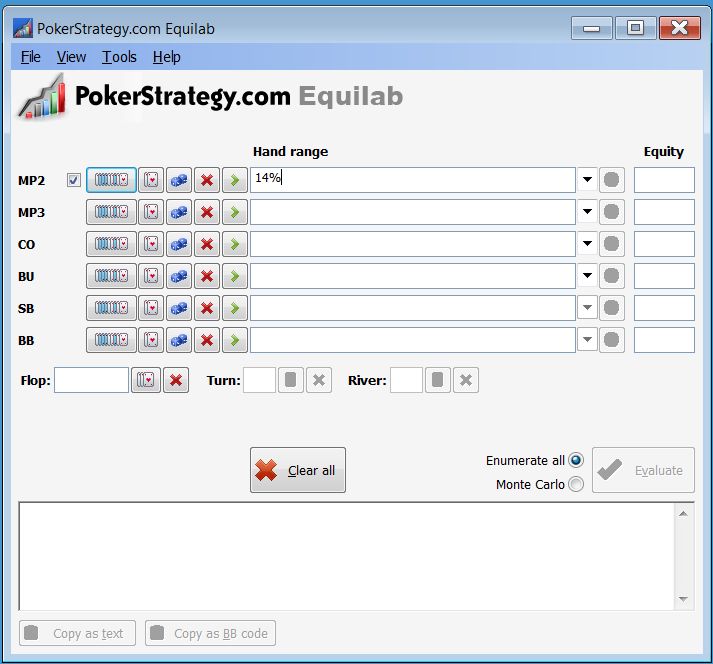Uncheck the MP2 player checkbox
Viewport: 713px width, 664px height.
pos(73,180)
